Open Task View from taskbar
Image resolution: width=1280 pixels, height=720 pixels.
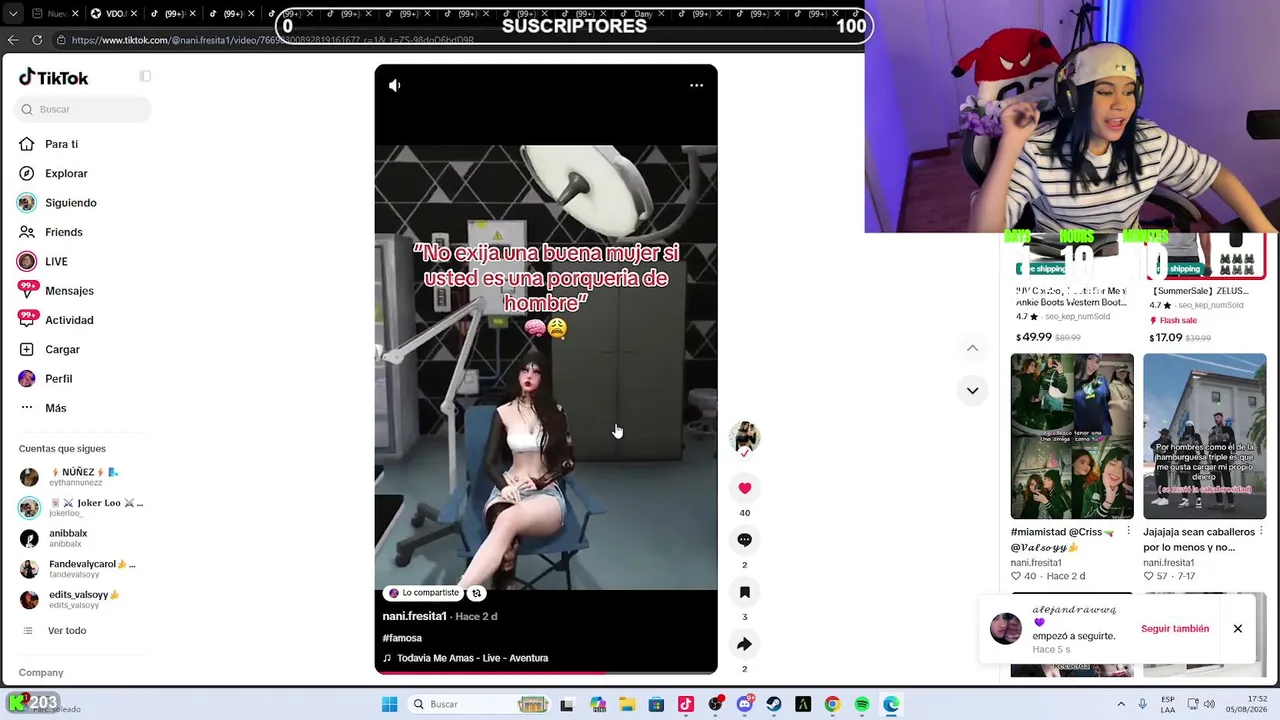pos(567,704)
